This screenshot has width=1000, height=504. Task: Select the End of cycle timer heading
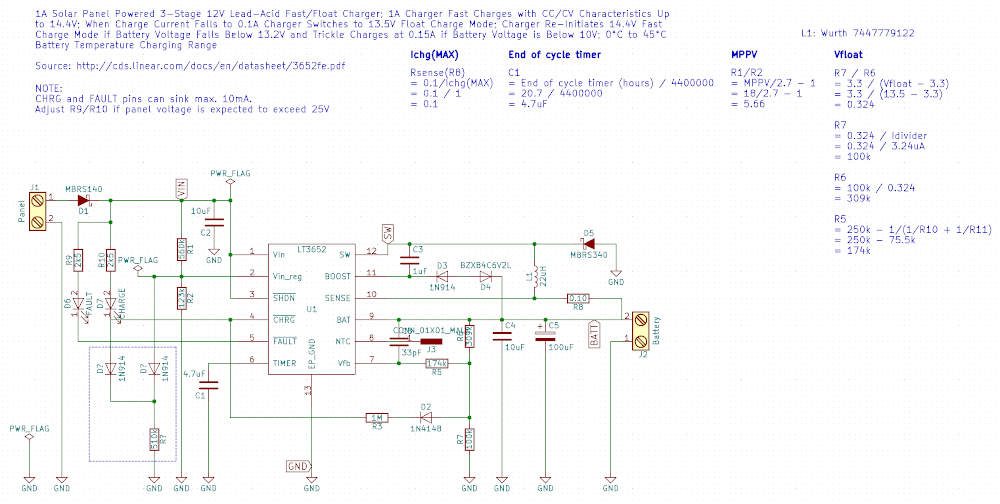coord(555,55)
